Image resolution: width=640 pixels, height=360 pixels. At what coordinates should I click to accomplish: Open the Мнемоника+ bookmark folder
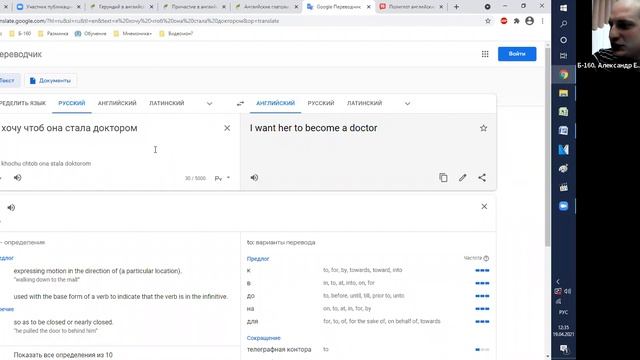[x=133, y=33]
